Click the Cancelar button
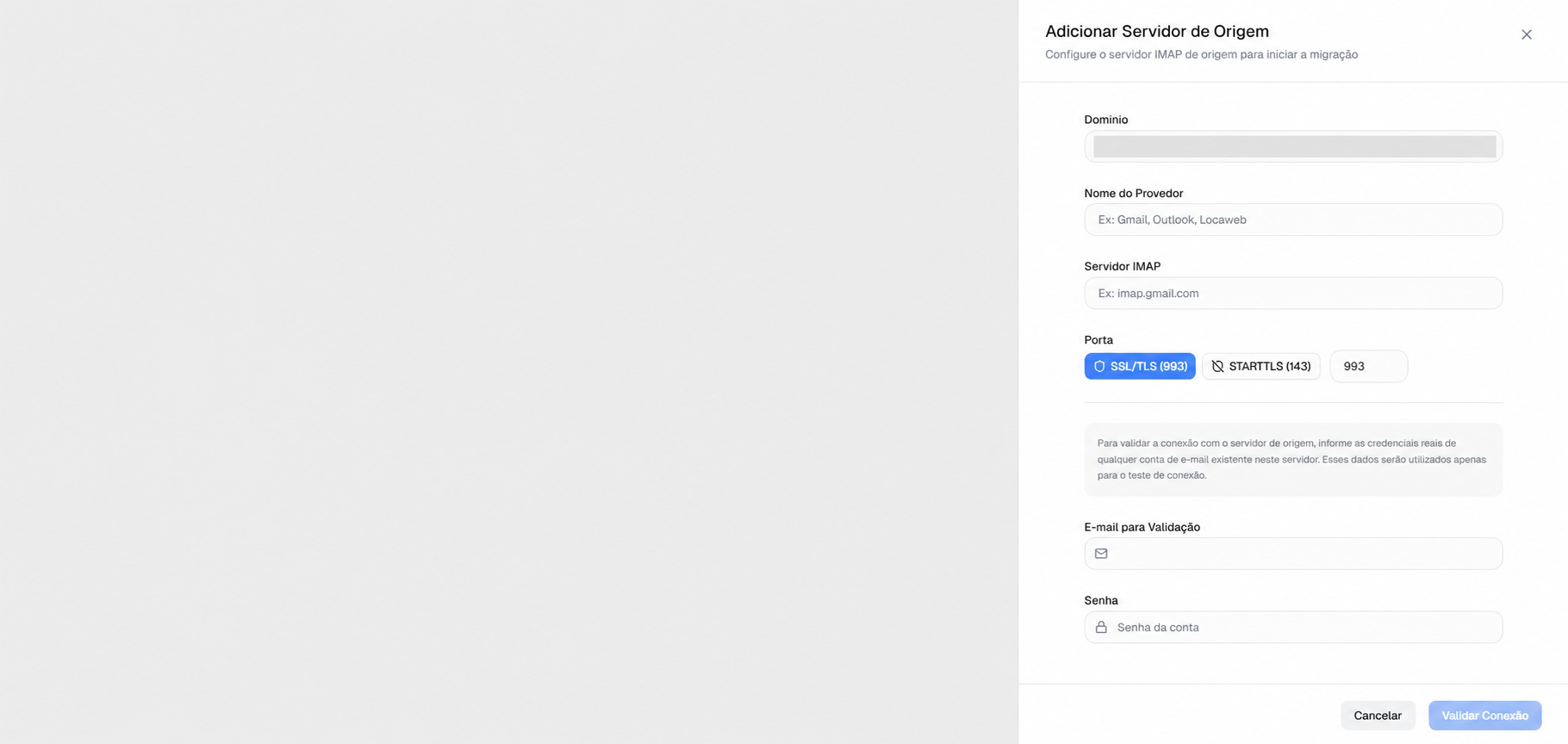1568x744 pixels. click(1378, 716)
